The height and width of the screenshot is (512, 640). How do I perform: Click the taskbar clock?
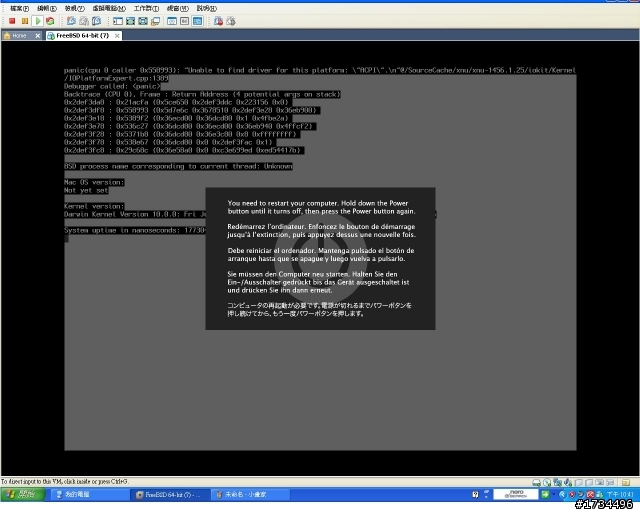[620, 494]
